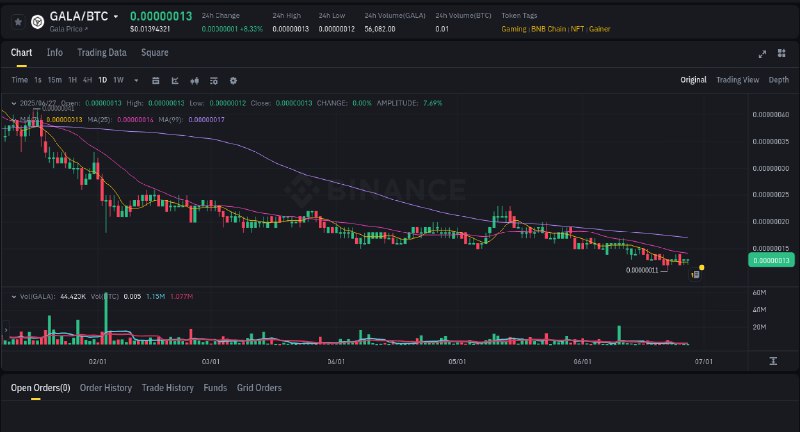
Task: Click the MA(99) indicator value
Action: point(206,119)
